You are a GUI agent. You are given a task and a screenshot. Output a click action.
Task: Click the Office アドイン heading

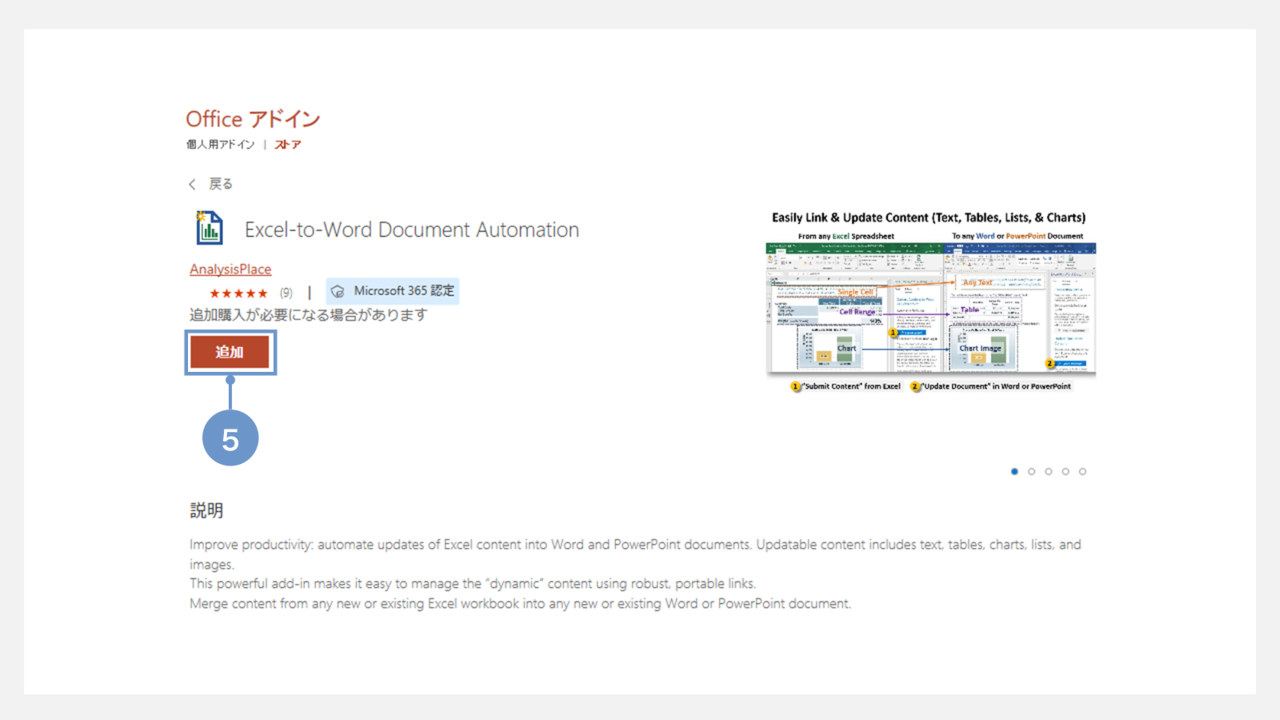(253, 119)
